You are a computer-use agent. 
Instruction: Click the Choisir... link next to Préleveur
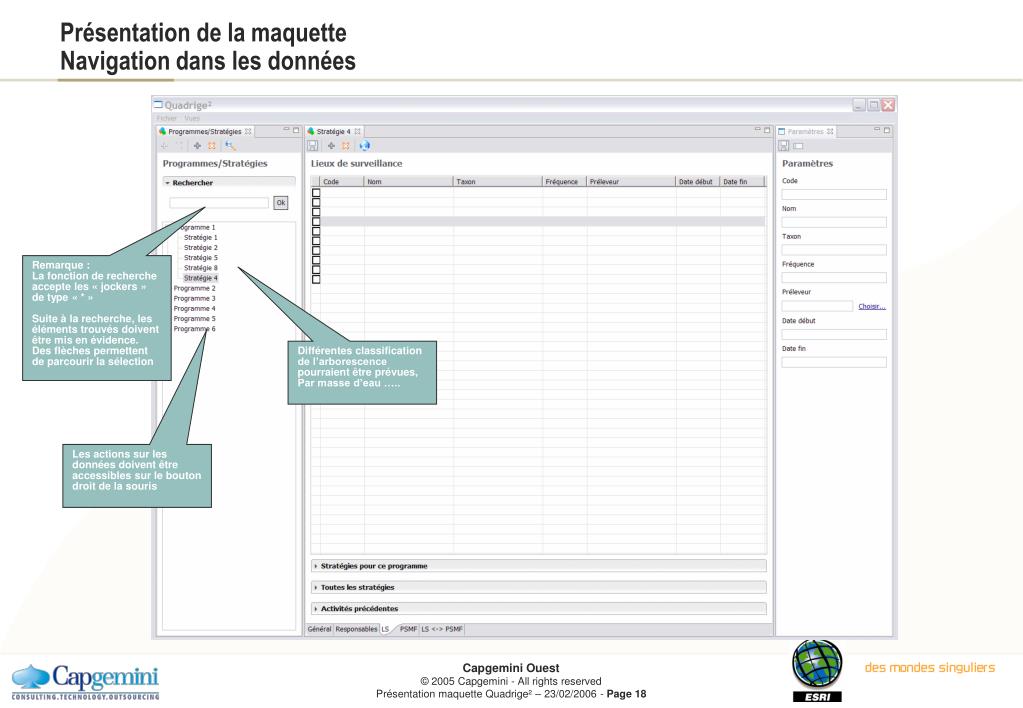click(x=872, y=306)
